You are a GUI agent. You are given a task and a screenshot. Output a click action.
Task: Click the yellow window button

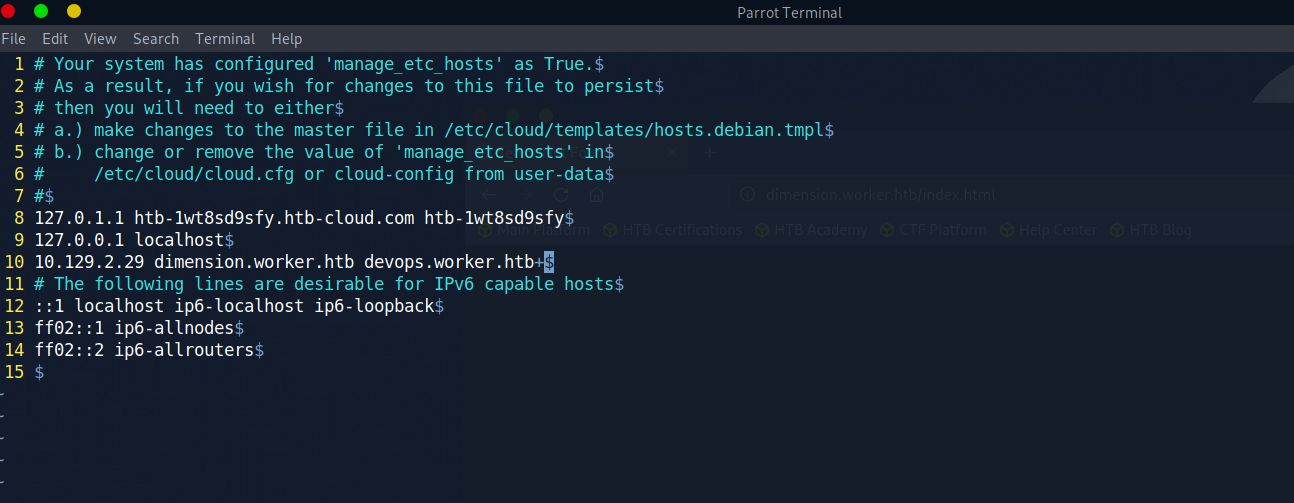pyautogui.click(x=74, y=11)
